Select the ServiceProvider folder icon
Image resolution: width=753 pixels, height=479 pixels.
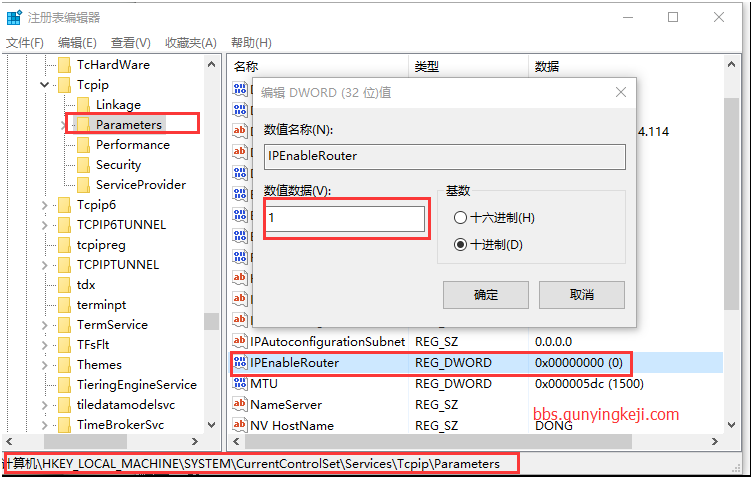pyautogui.click(x=83, y=185)
